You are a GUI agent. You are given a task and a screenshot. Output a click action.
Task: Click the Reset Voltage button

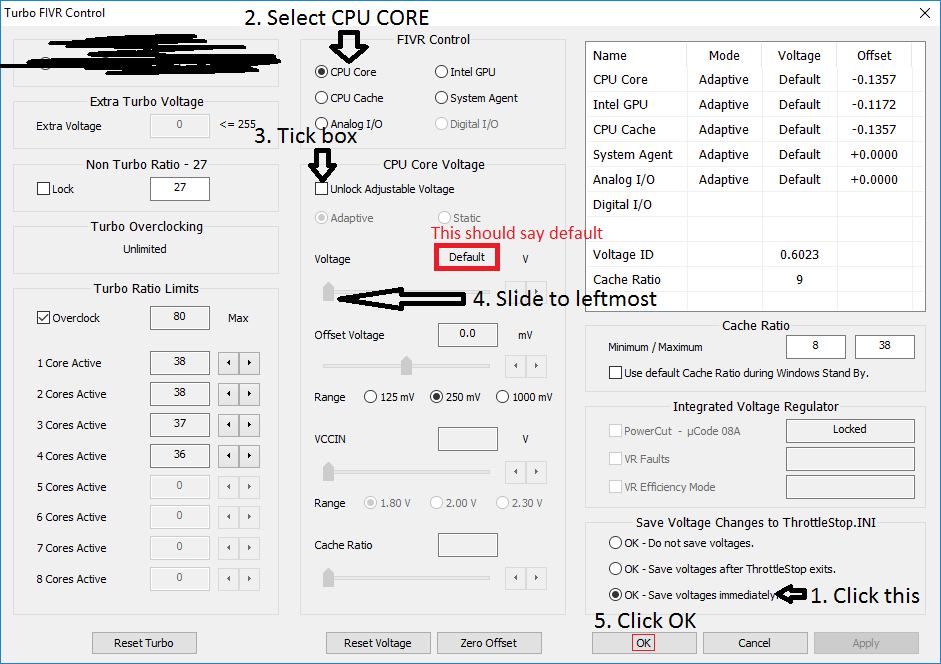378,643
